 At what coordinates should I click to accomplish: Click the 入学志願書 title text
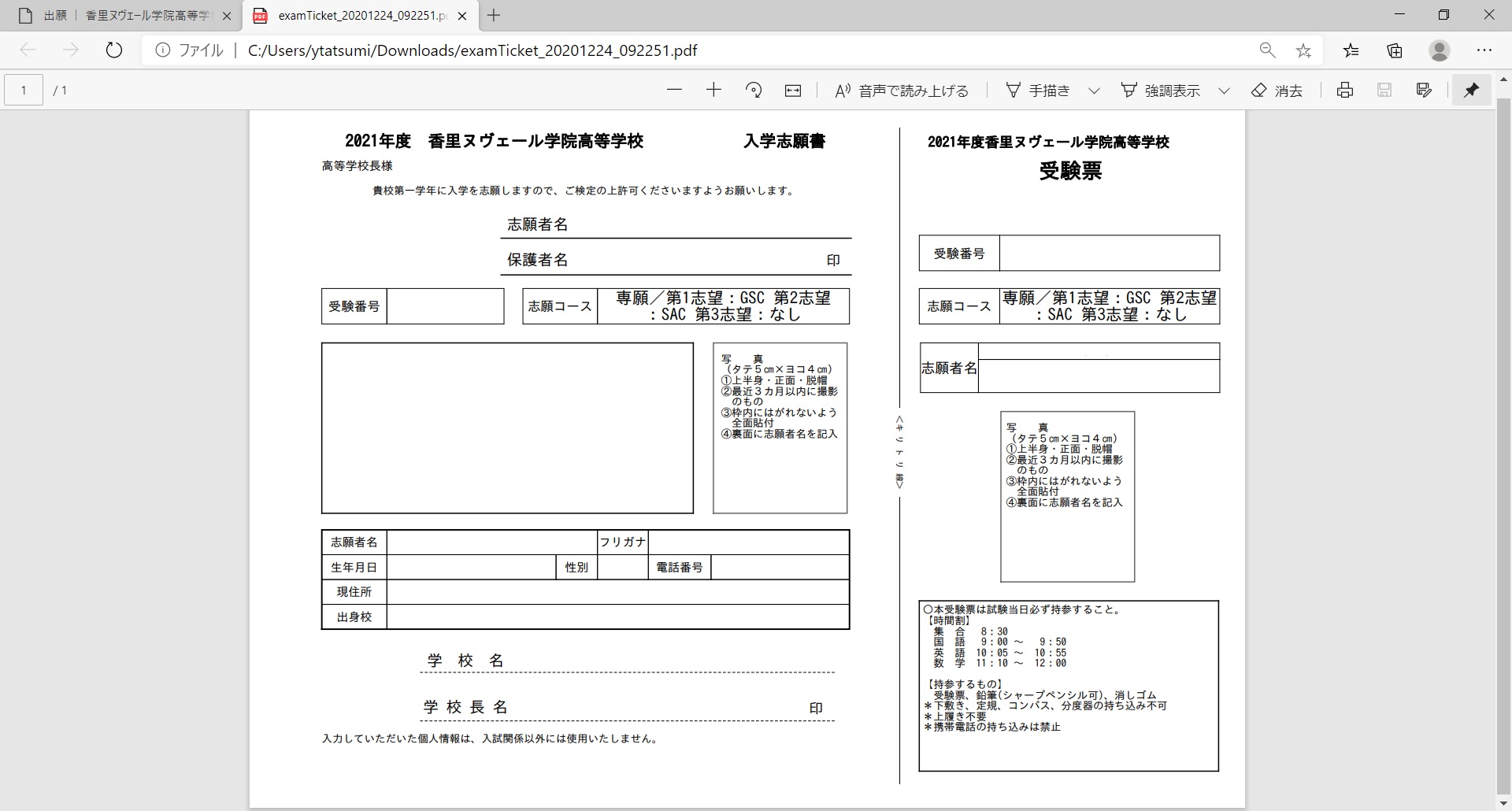pos(784,141)
